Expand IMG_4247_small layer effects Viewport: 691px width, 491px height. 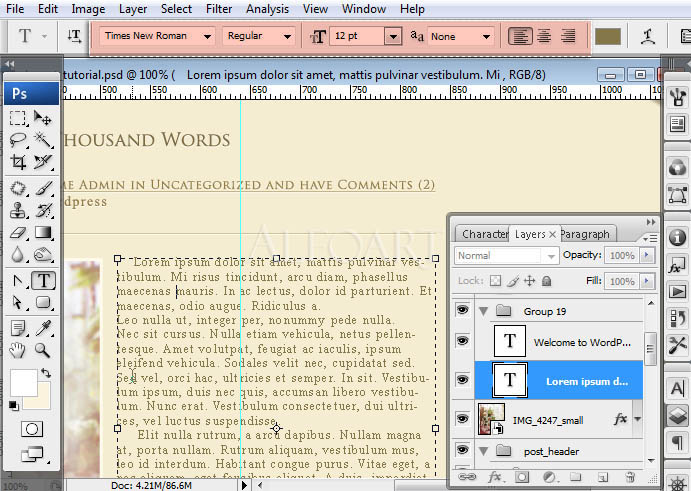tap(638, 419)
